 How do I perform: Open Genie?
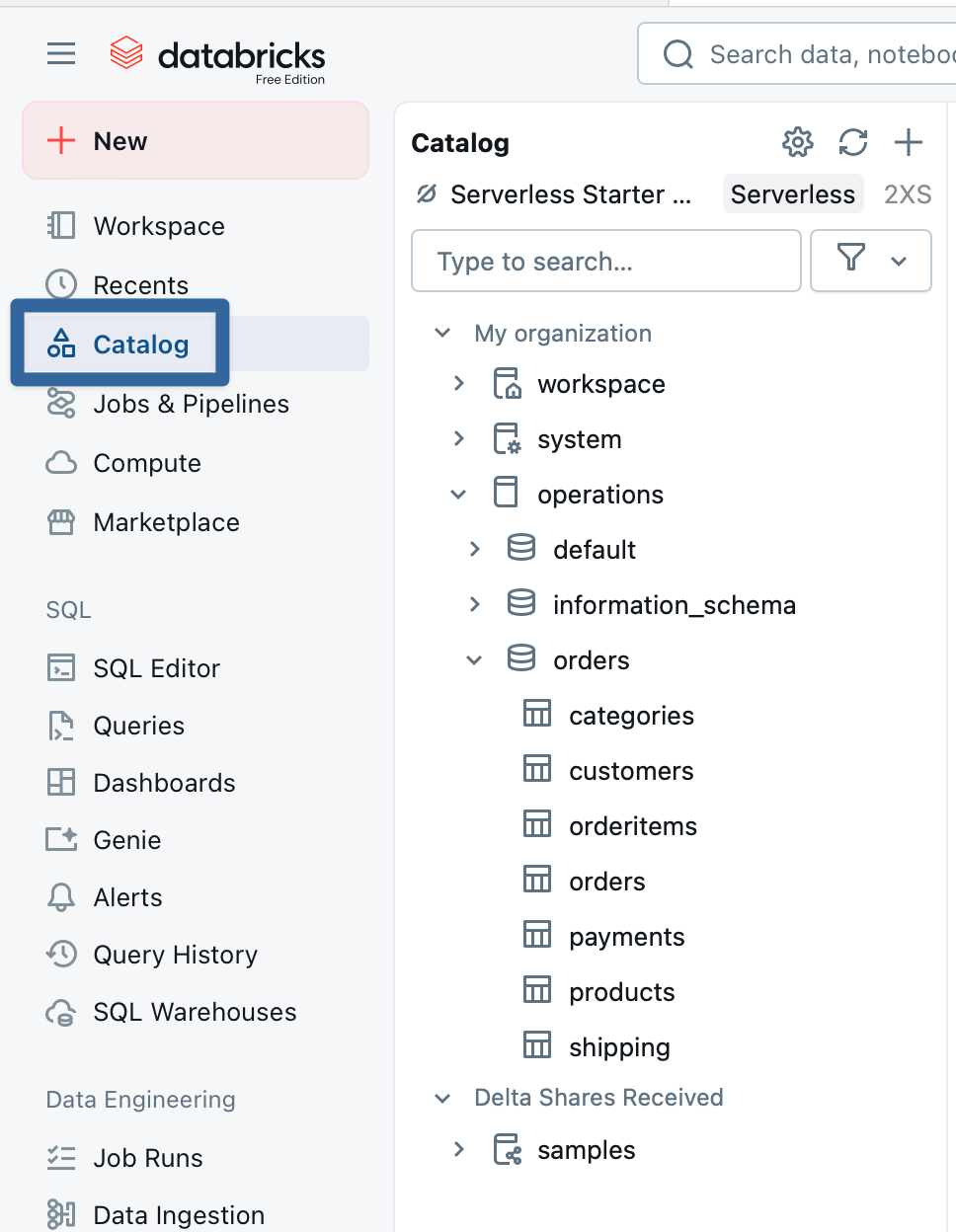(x=127, y=840)
